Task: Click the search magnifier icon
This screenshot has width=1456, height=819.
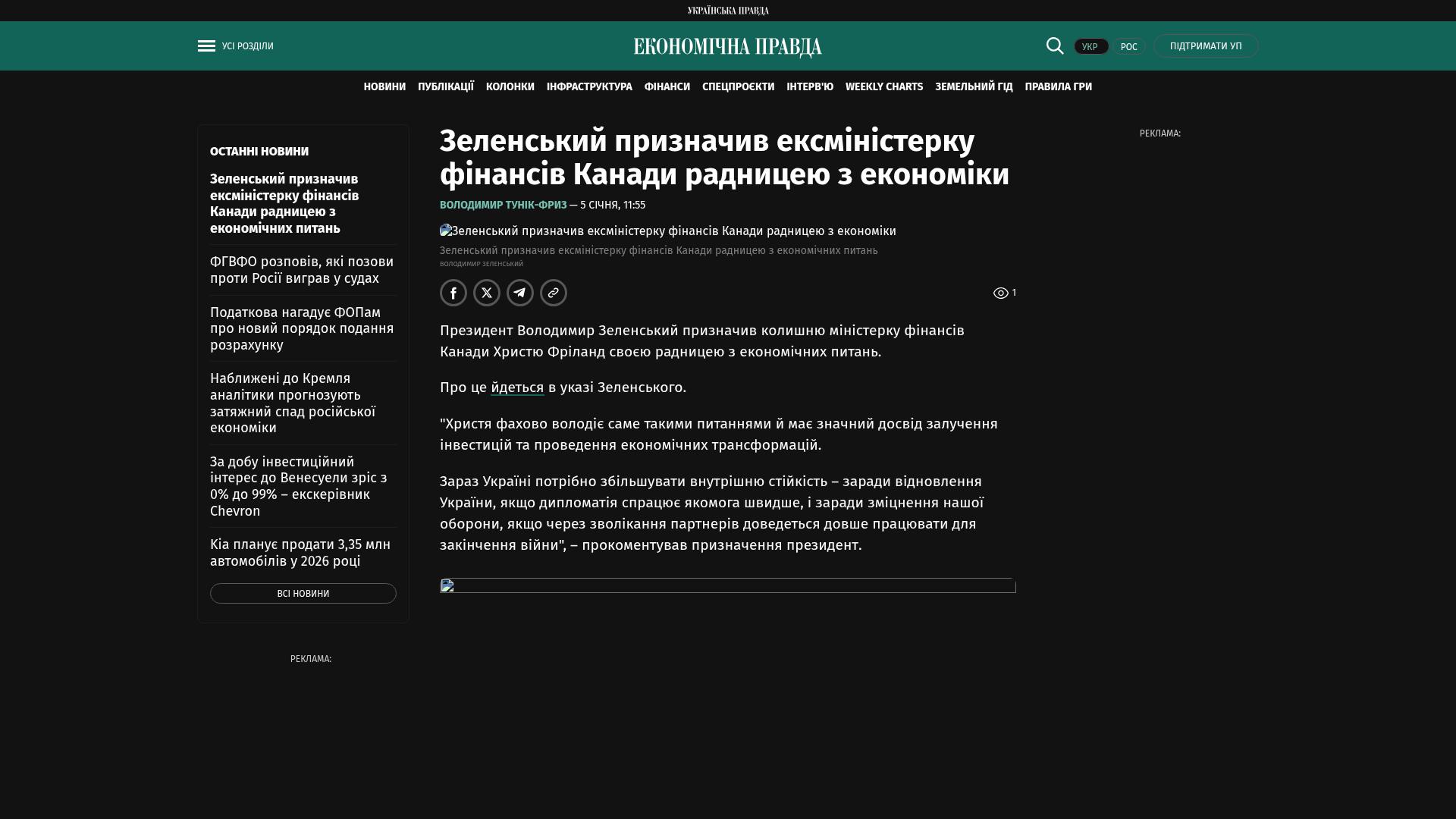Action: click(1055, 45)
